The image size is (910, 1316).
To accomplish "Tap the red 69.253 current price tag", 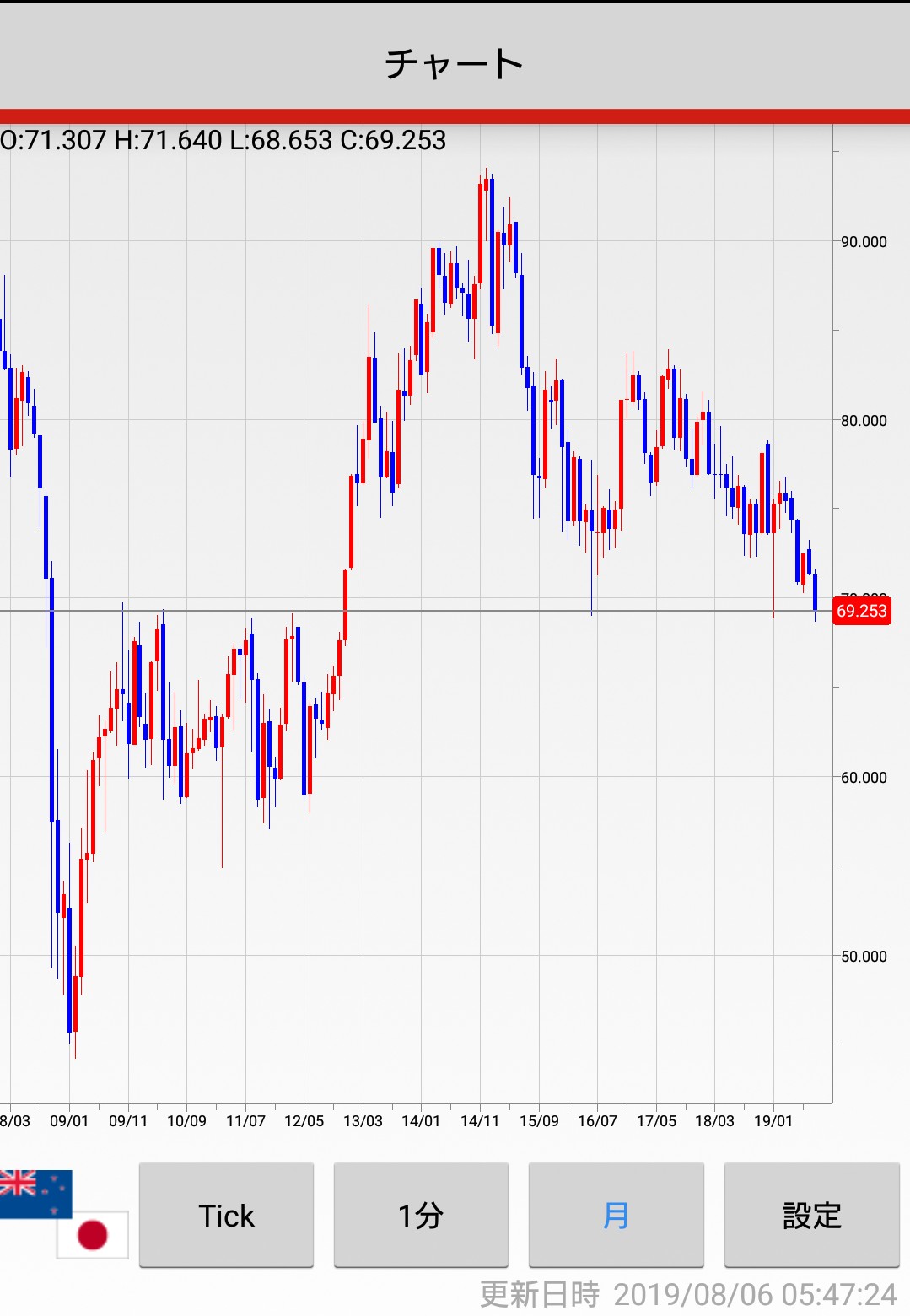I will (861, 611).
